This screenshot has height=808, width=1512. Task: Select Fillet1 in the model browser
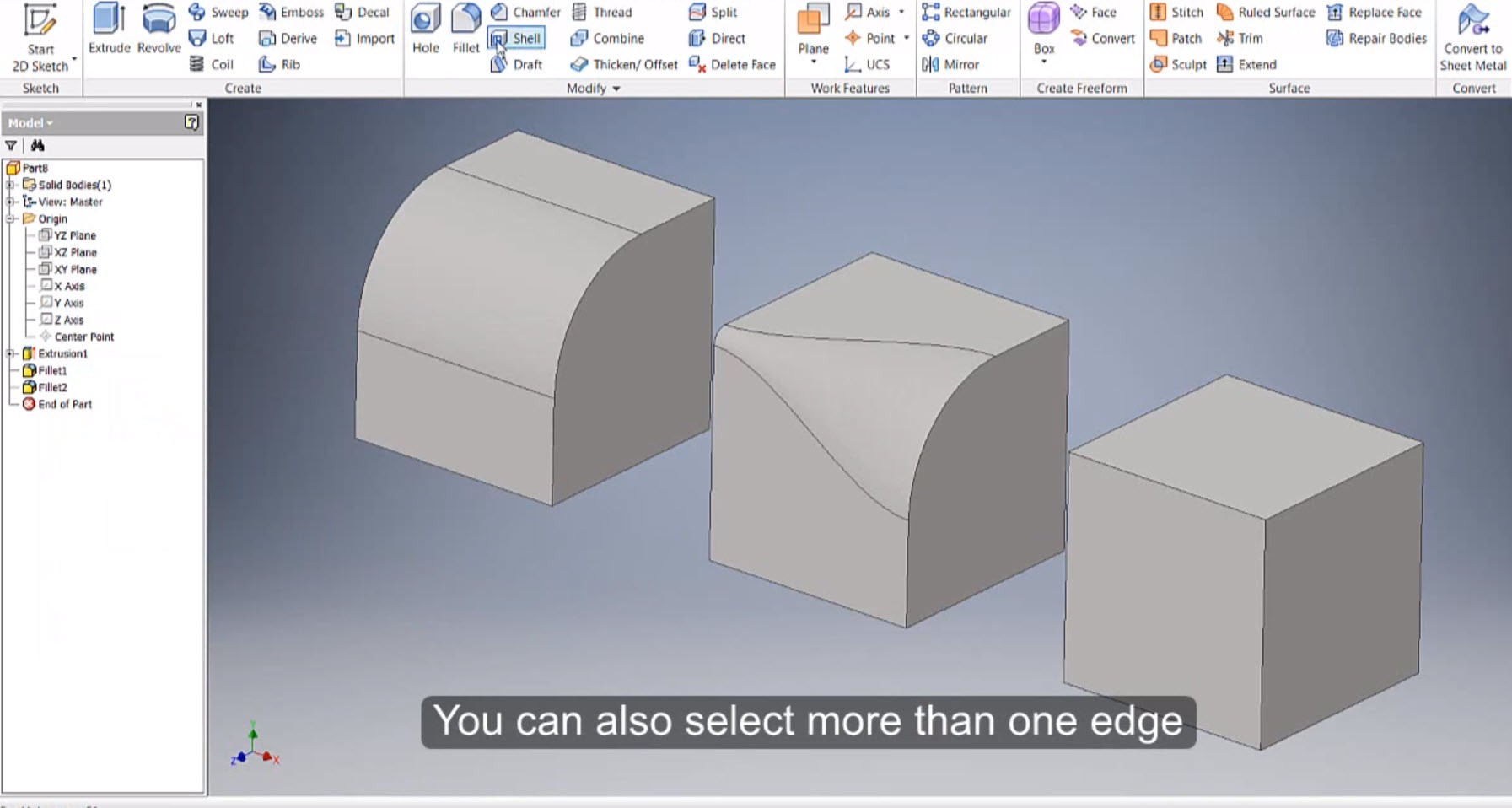coord(52,370)
